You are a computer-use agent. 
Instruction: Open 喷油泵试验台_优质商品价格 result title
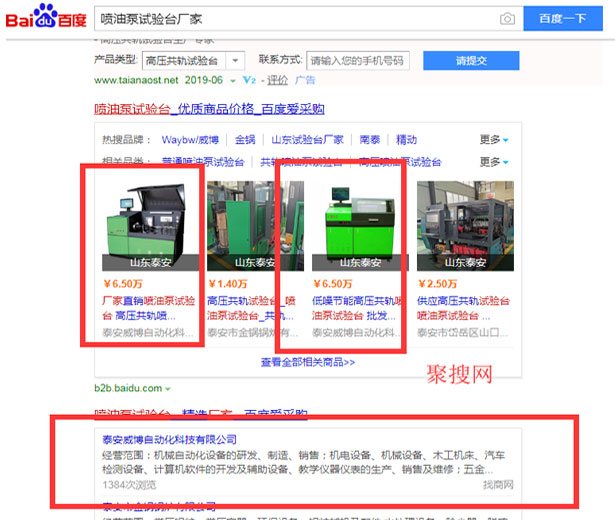(208, 109)
